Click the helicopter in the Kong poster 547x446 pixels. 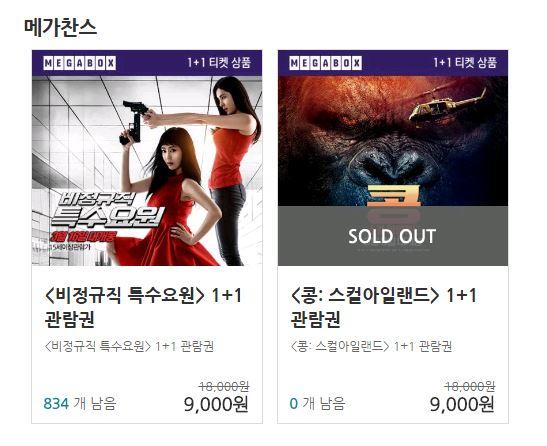coord(448,106)
